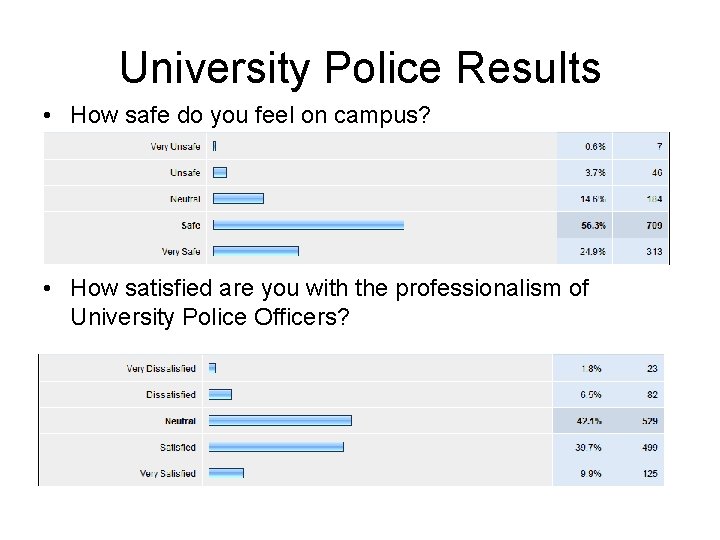Click the Safe response bar
Viewport: 720px width, 540px height.
pyautogui.click(x=308, y=225)
